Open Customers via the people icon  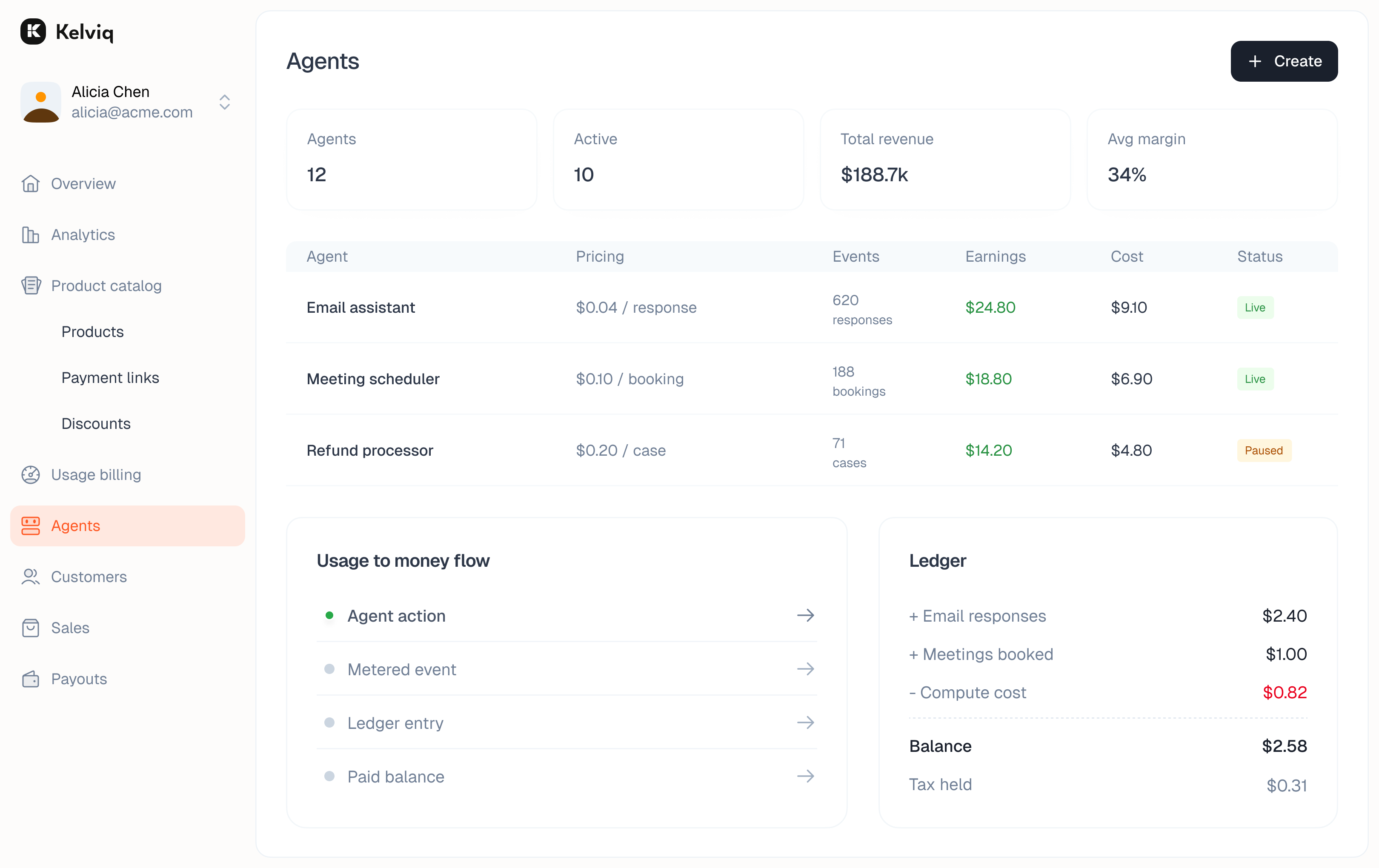[x=31, y=577]
